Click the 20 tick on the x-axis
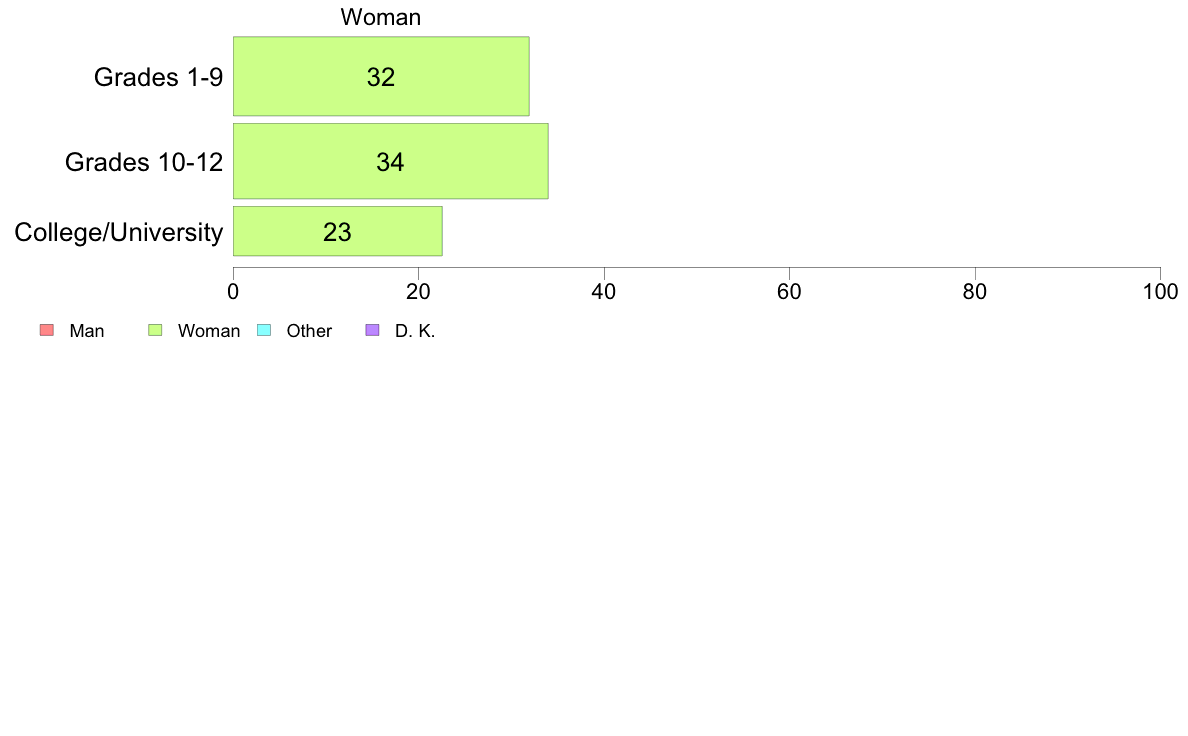Image resolution: width=1188 pixels, height=736 pixels. [418, 292]
